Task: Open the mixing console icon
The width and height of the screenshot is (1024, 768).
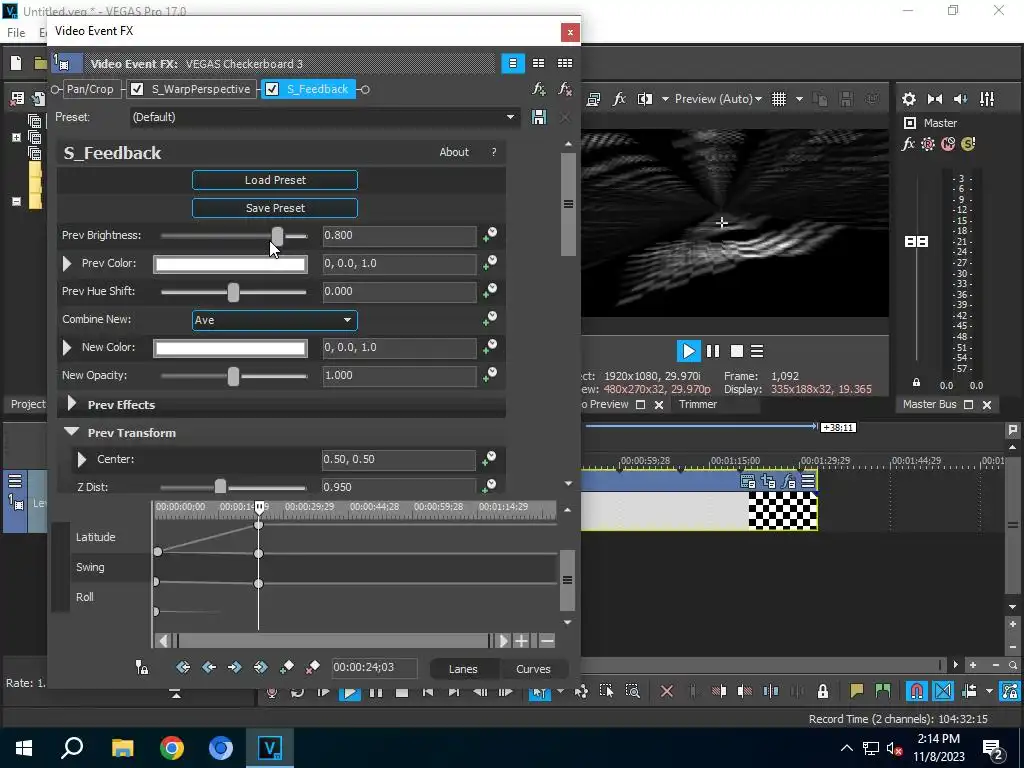Action: tap(987, 99)
